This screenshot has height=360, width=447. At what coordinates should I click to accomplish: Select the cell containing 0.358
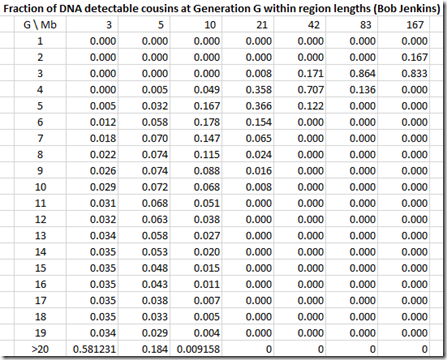coord(248,90)
